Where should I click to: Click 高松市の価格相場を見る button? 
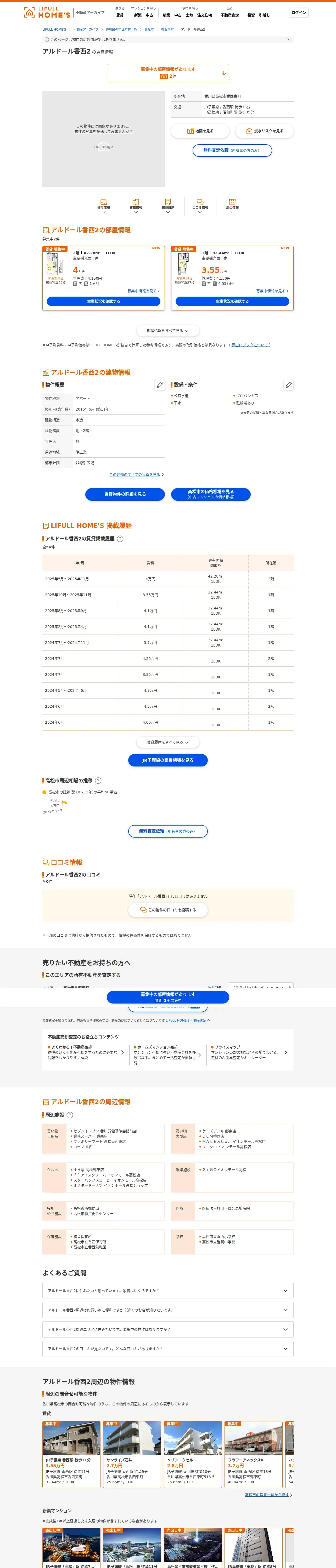point(211,494)
